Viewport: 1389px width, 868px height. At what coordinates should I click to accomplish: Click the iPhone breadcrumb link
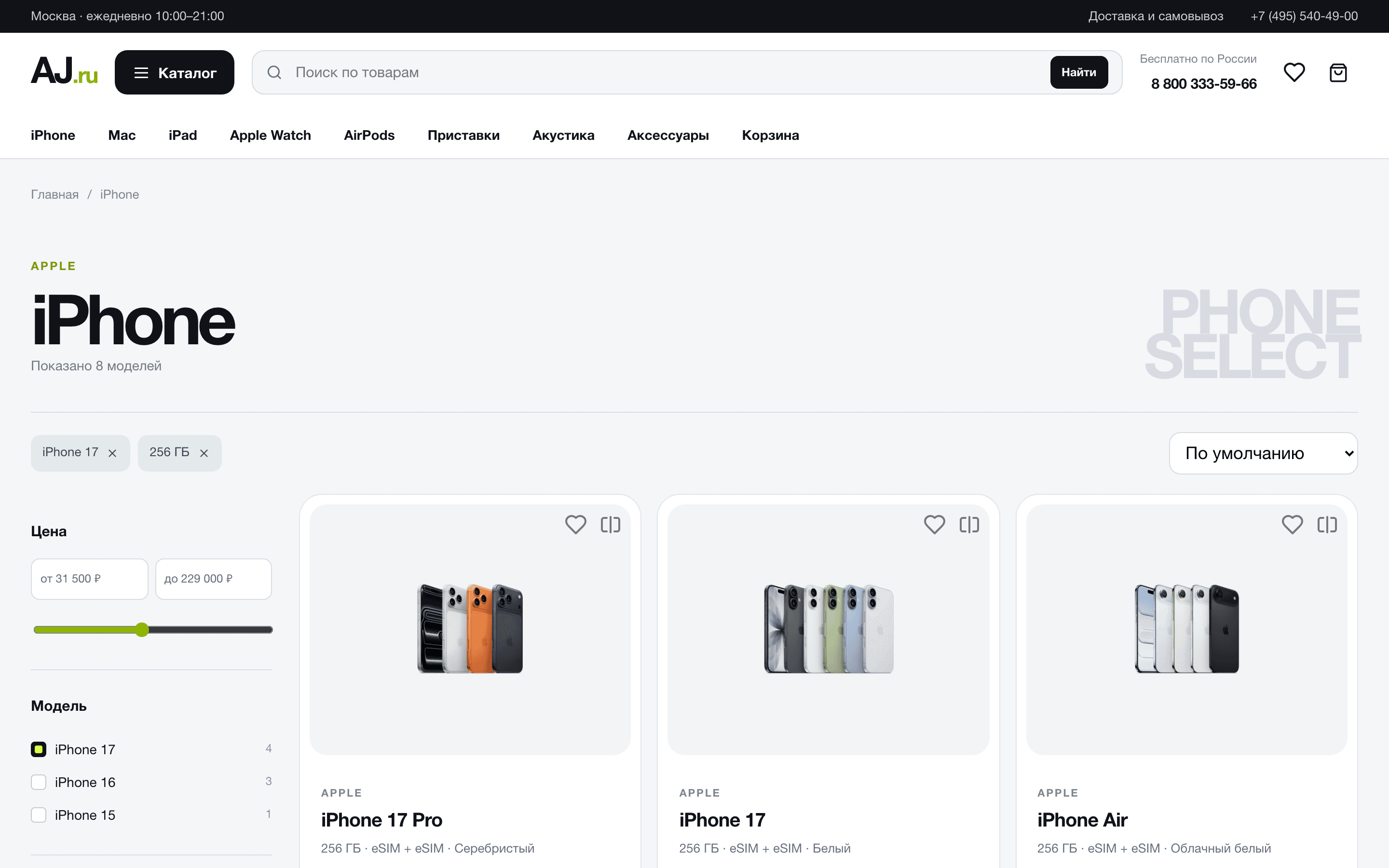pyautogui.click(x=120, y=195)
